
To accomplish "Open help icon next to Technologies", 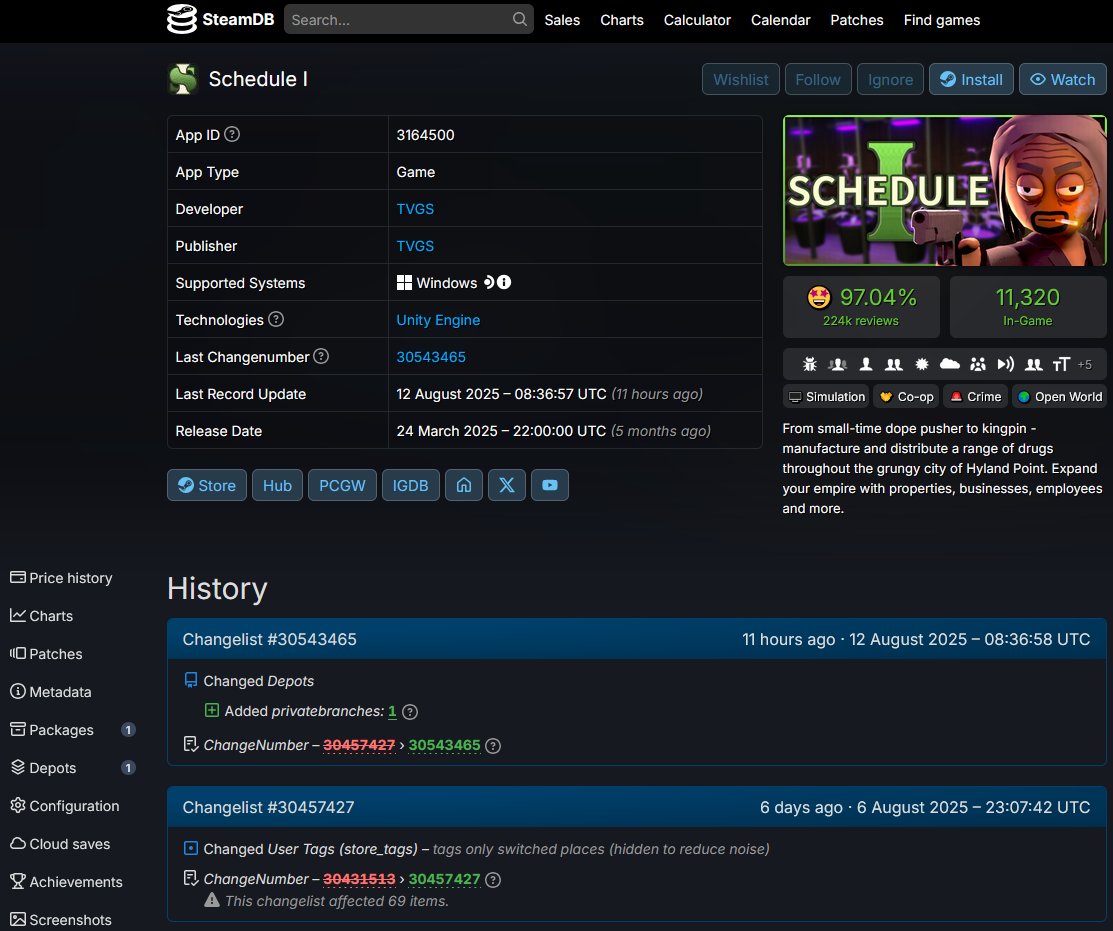I will click(276, 319).
